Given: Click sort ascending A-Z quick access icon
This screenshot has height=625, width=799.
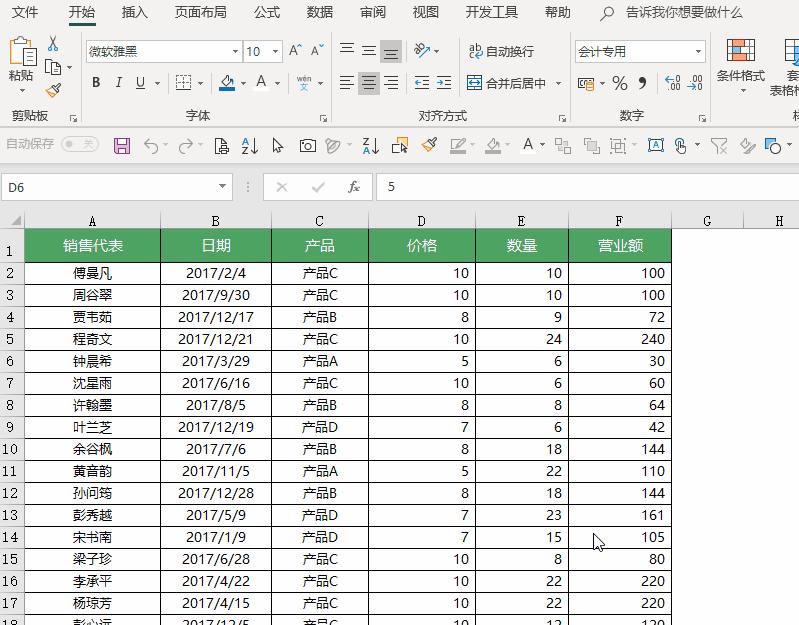Looking at the screenshot, I should pos(249,146).
